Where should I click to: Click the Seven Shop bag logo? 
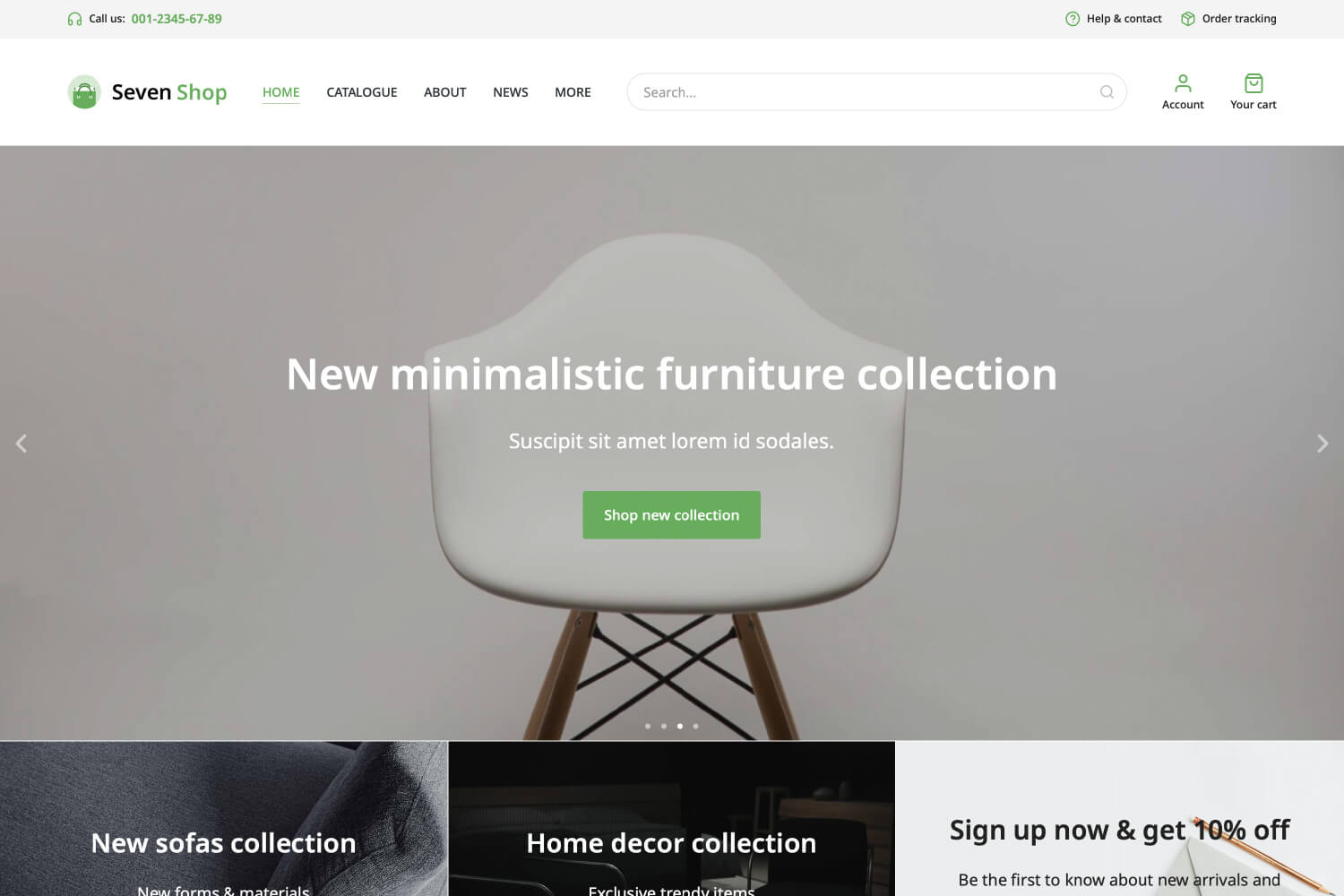point(84,92)
